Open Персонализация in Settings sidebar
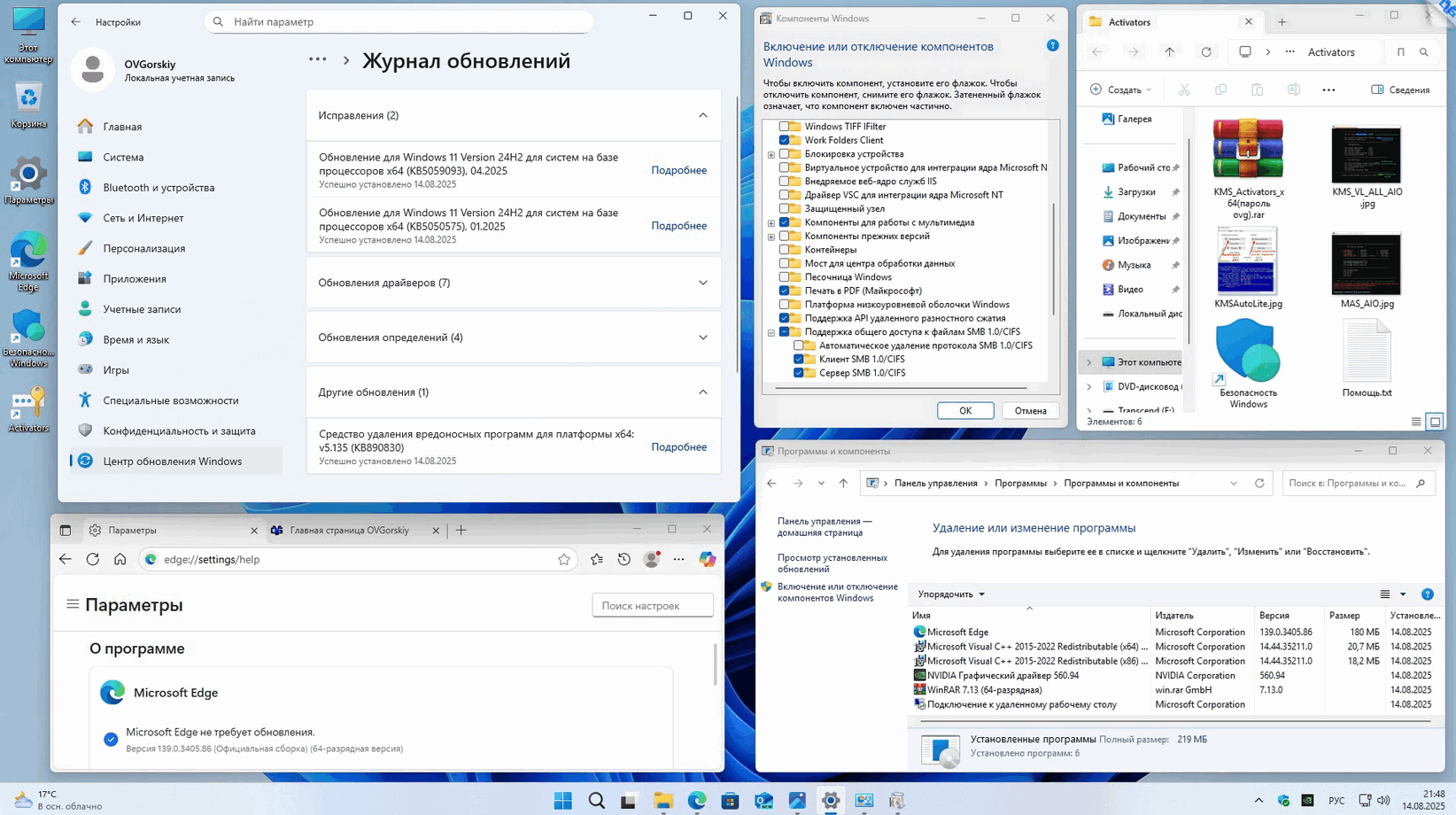Screen dimensions: 1456x815 click(143, 248)
